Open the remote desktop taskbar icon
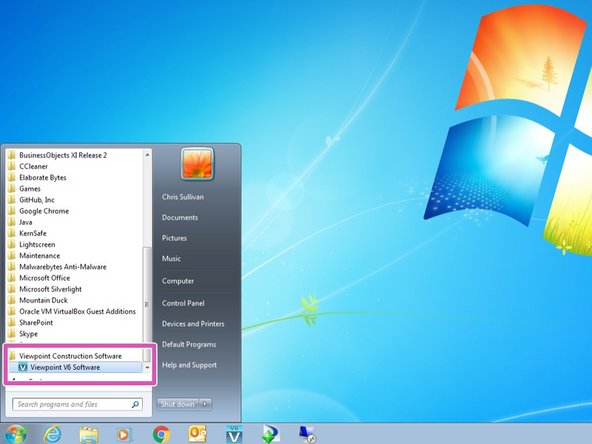Screen dimensions: 592x444 click(x=307, y=434)
